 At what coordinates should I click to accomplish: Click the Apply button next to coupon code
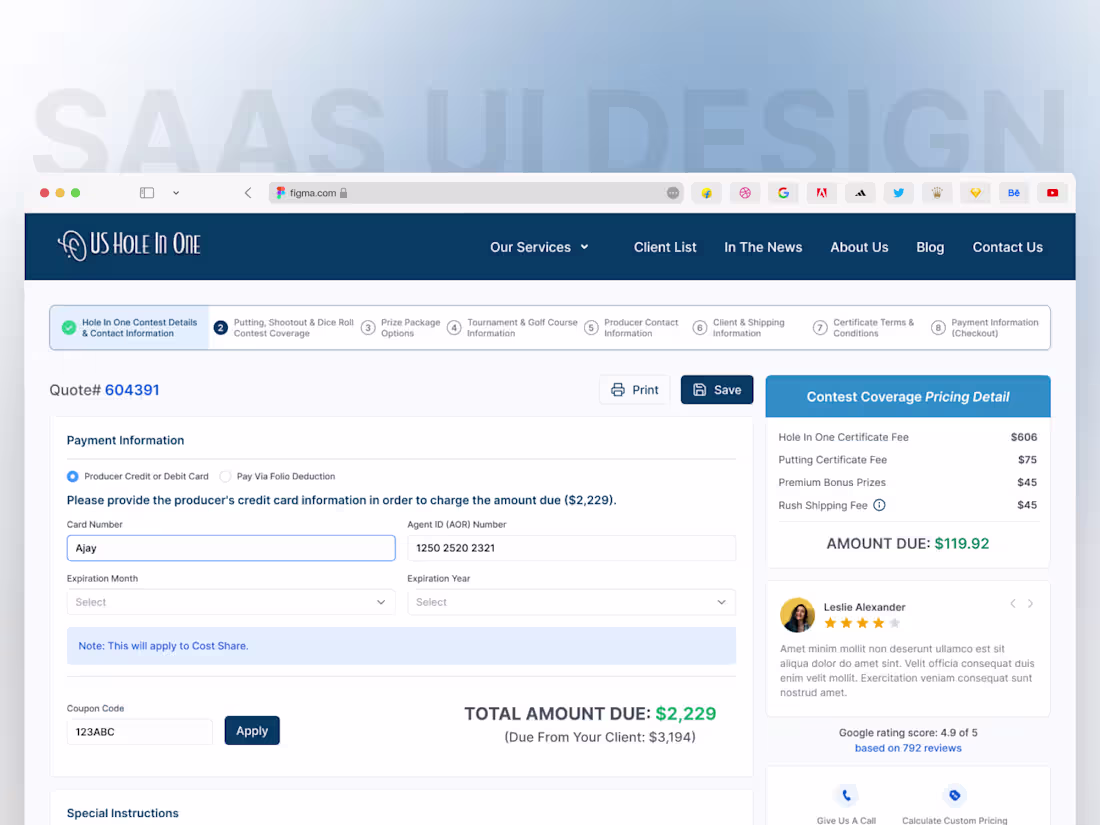[x=252, y=730]
